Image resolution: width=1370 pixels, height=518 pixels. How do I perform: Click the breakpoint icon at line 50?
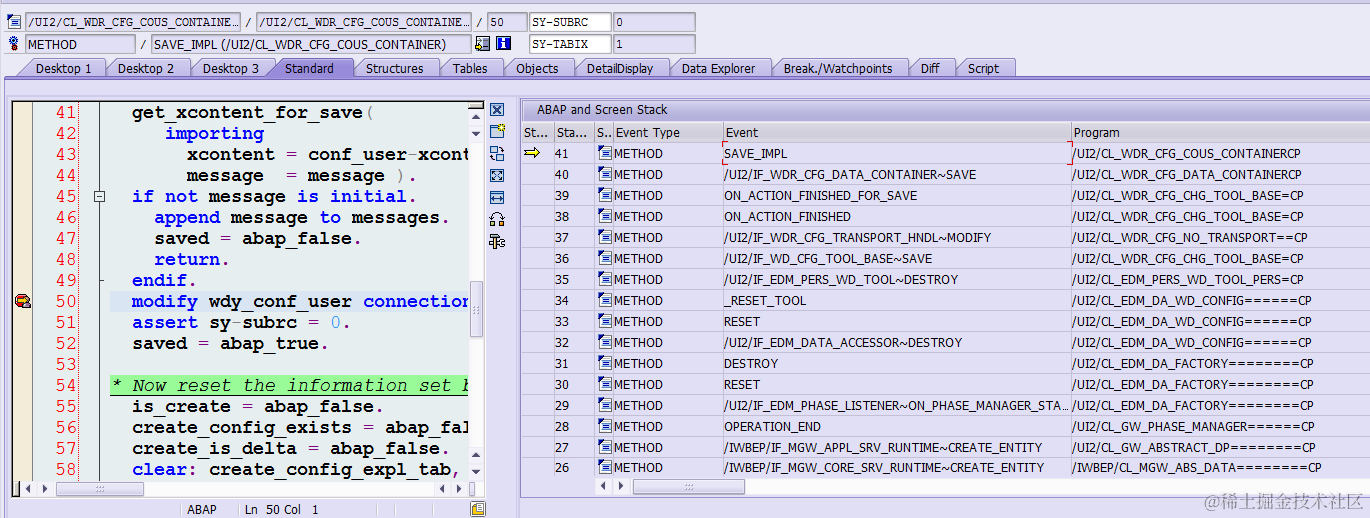click(x=22, y=301)
